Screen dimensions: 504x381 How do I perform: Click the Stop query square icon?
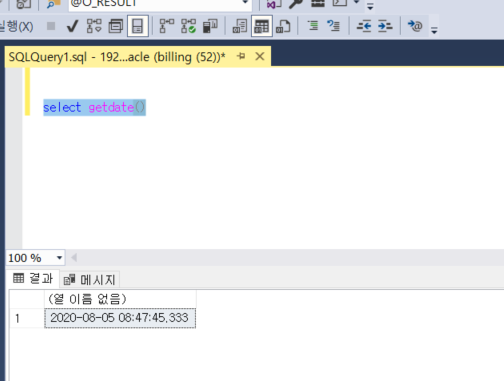click(51, 26)
